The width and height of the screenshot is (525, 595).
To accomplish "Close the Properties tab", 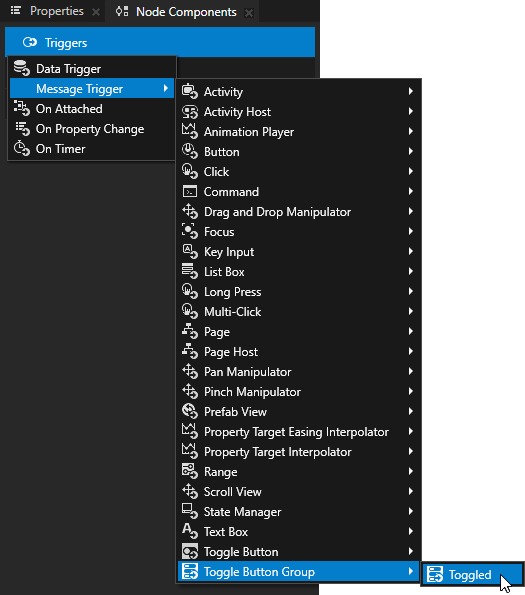I will tap(96, 12).
